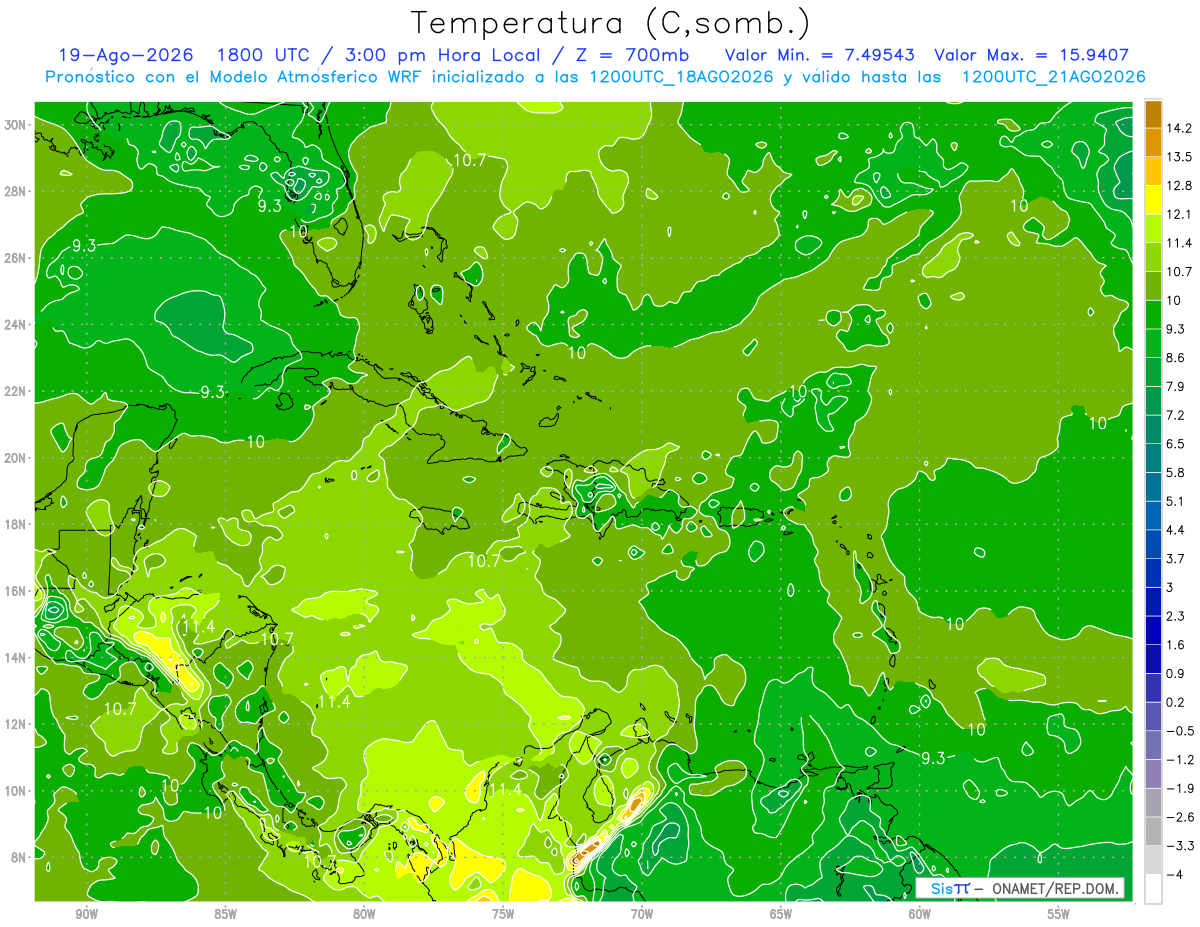Pick the bright yellow swatch between 12.1 and 12.8
The width and height of the screenshot is (1200, 927).
pyautogui.click(x=1153, y=199)
